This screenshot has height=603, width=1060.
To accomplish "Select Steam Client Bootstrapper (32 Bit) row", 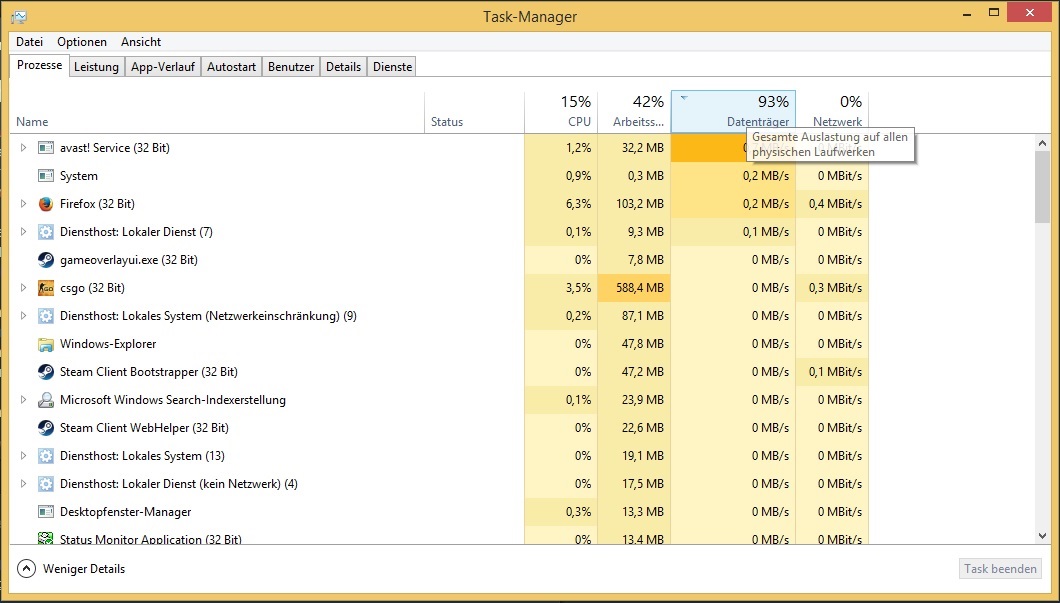I will [439, 372].
